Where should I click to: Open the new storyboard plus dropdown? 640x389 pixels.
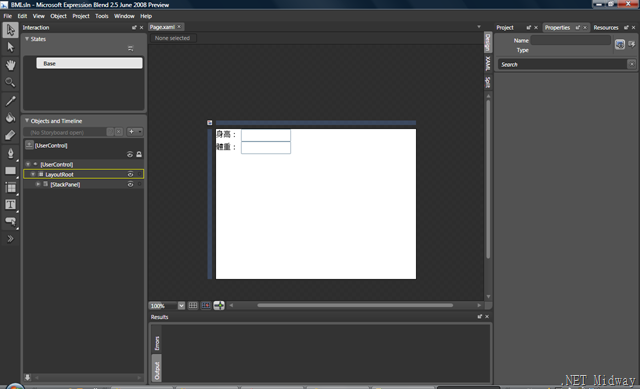(134, 132)
